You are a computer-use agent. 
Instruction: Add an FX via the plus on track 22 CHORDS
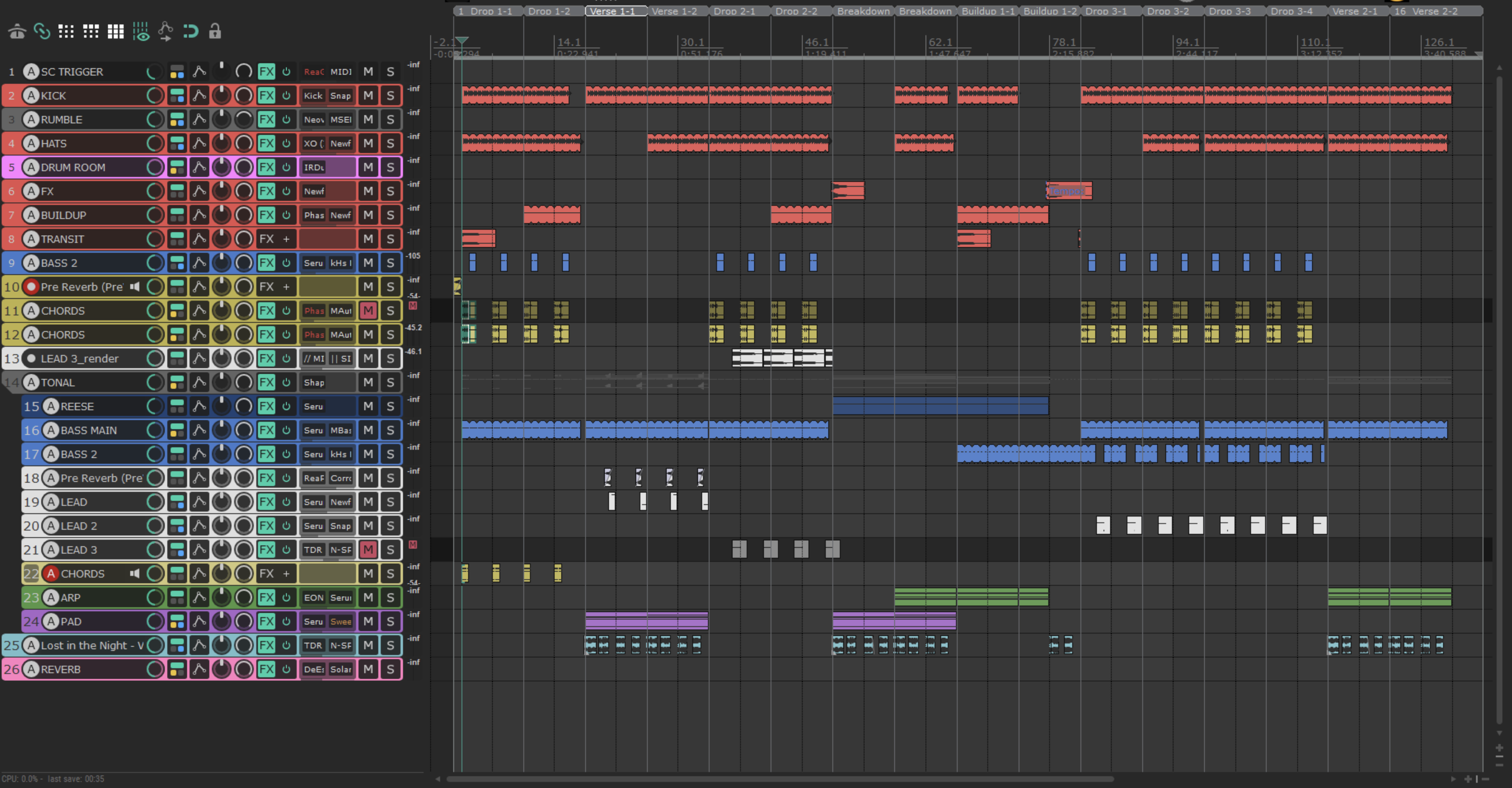(x=286, y=574)
